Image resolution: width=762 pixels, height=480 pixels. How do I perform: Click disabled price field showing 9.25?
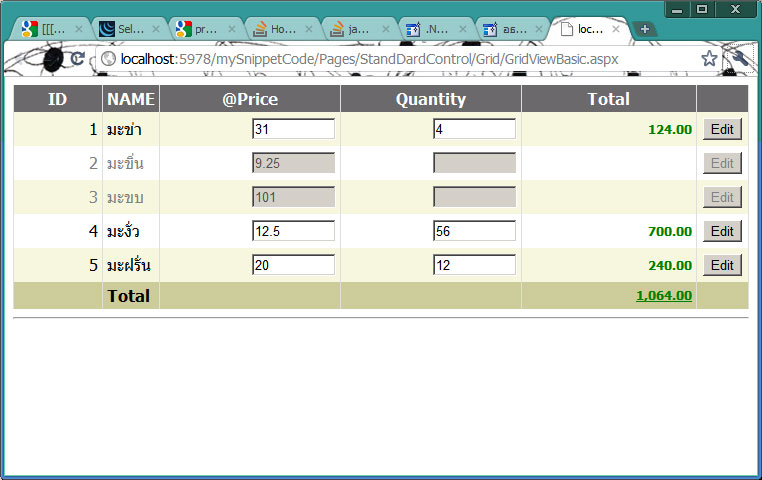tap(294, 163)
